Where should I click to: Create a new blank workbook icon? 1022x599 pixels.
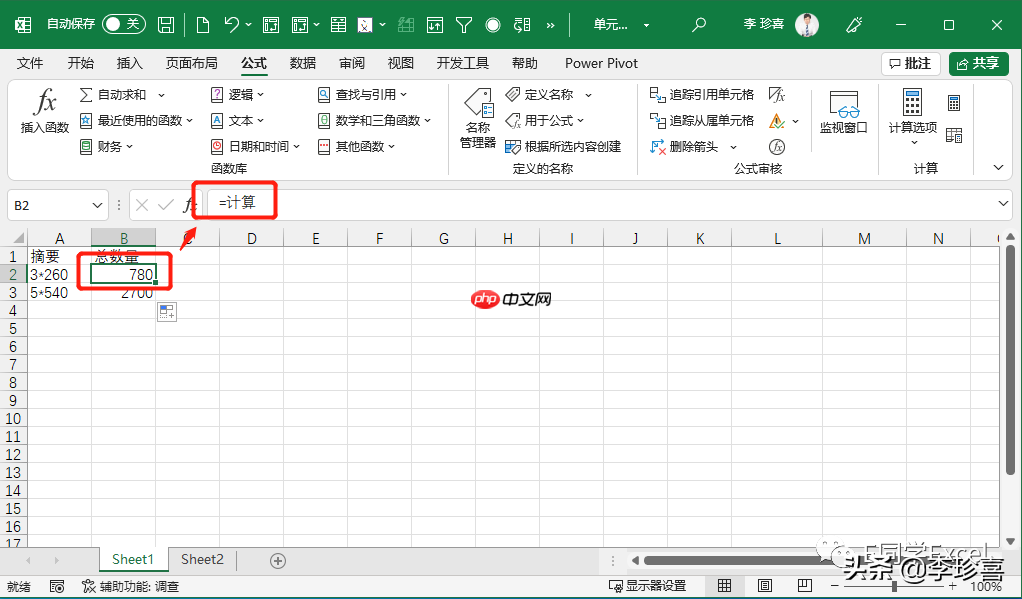(203, 25)
